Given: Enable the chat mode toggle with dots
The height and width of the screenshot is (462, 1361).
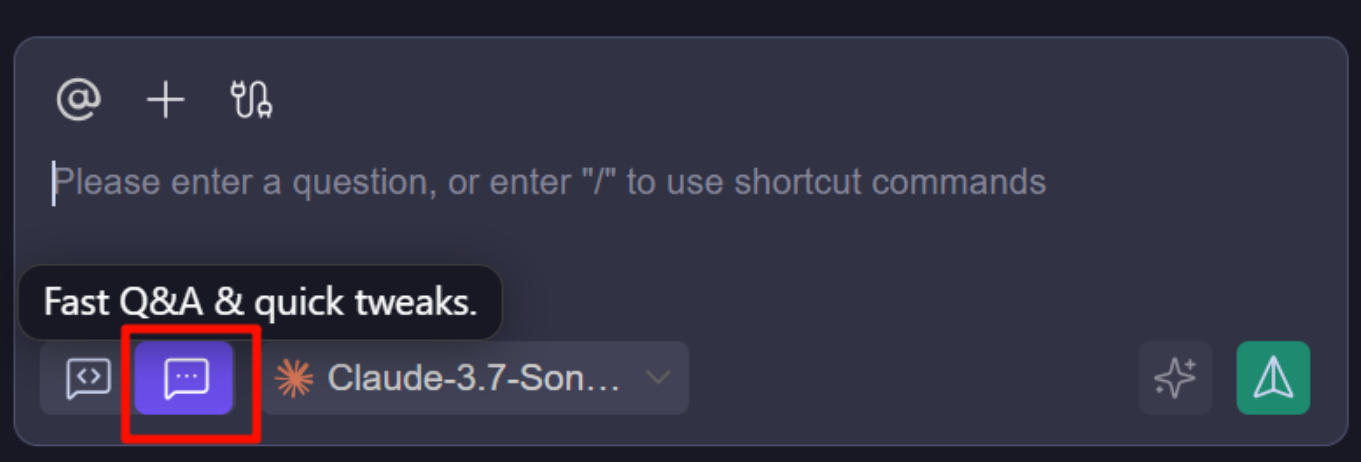Looking at the screenshot, I should click(x=185, y=378).
